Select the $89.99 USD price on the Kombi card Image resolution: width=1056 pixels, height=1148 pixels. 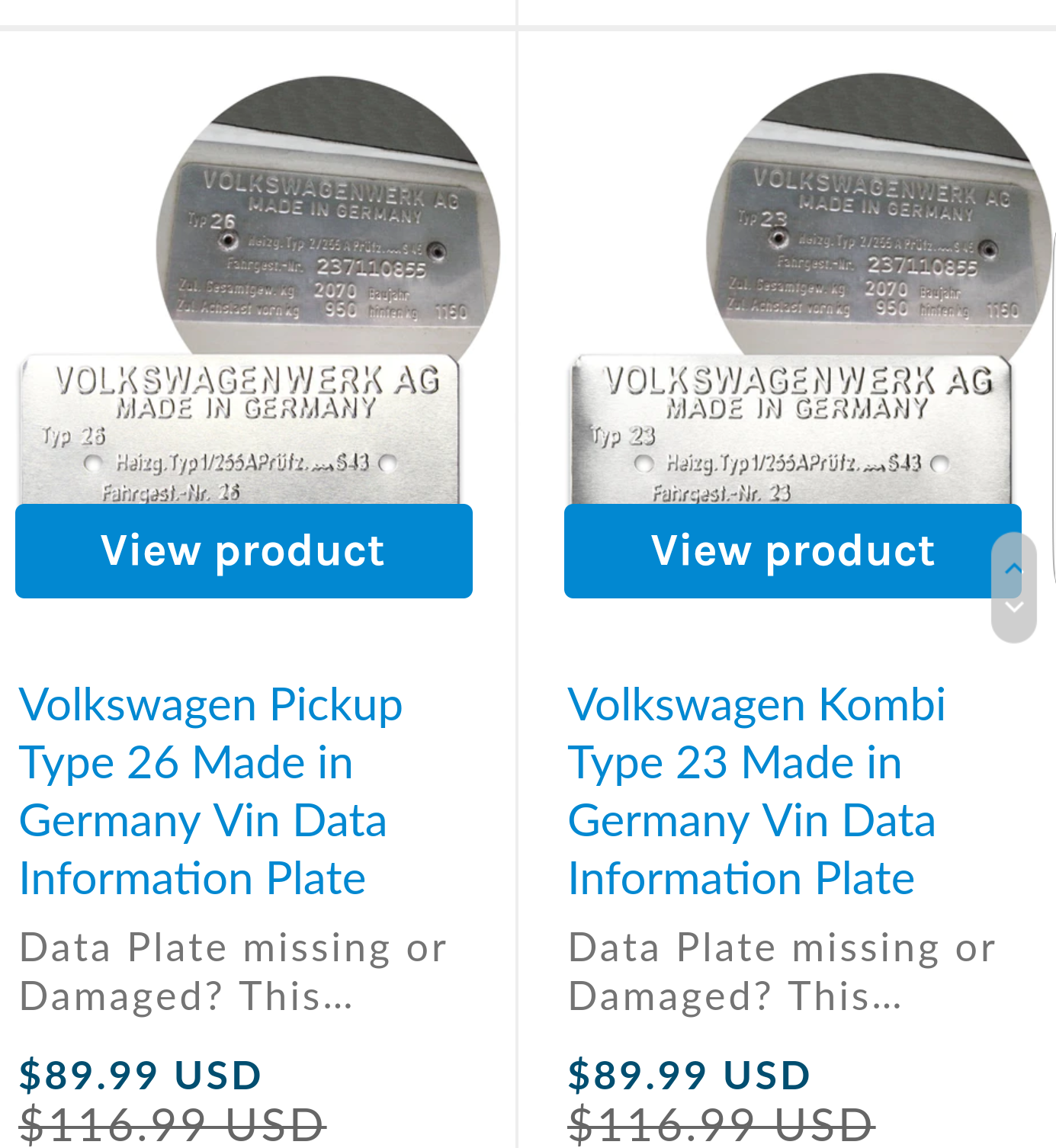click(x=688, y=1076)
